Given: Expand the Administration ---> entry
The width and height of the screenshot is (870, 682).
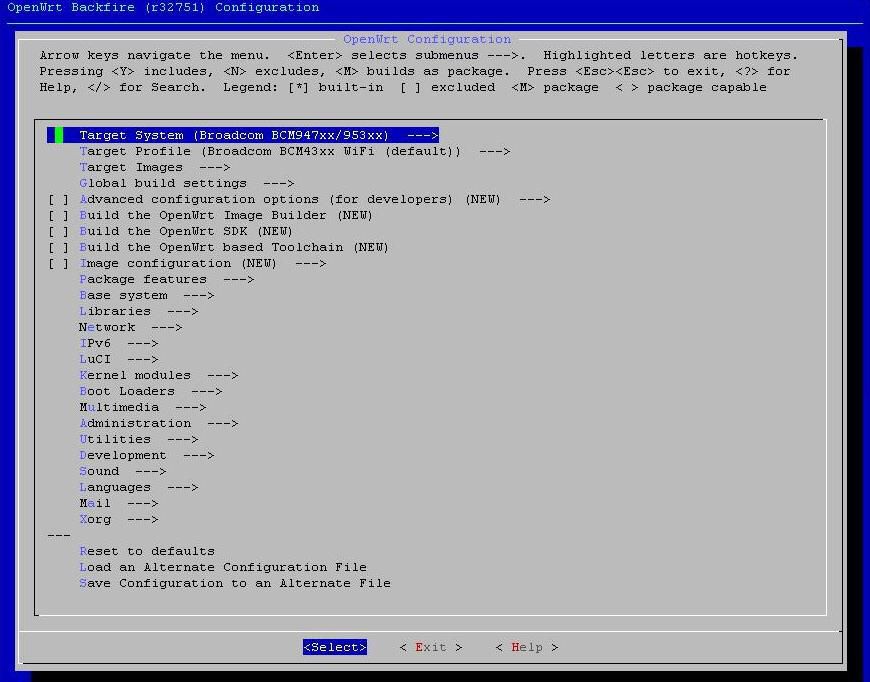Looking at the screenshot, I should click(159, 423).
